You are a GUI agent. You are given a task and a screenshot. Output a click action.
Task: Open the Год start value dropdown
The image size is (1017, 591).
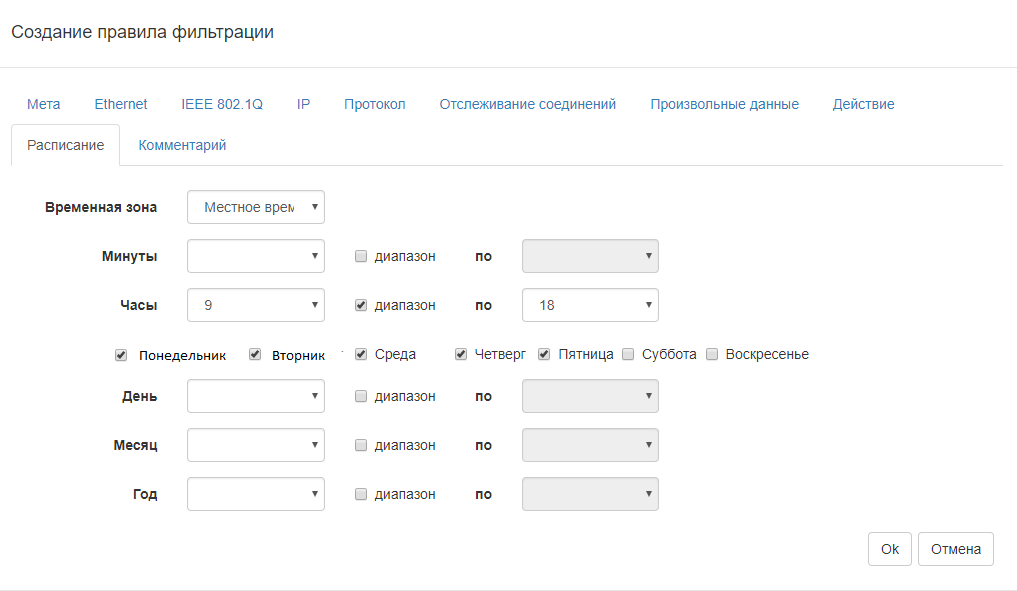pos(255,494)
